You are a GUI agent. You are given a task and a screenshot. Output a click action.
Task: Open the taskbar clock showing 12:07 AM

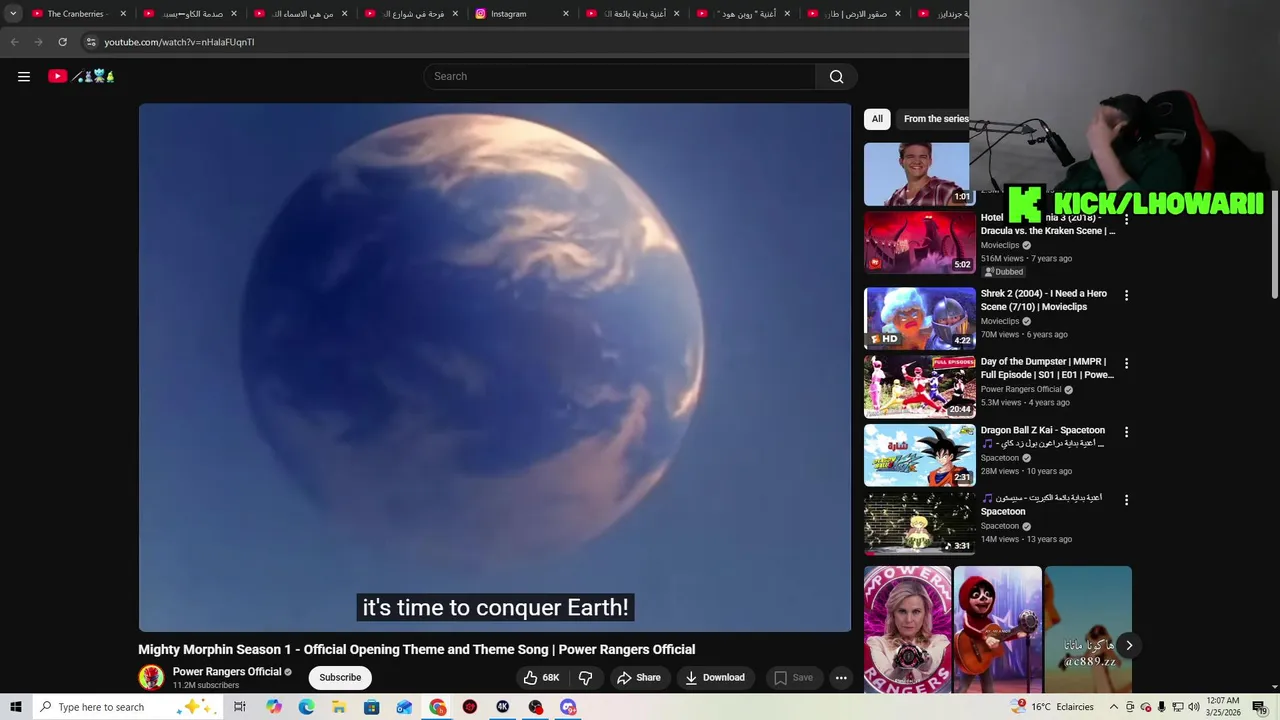1222,707
